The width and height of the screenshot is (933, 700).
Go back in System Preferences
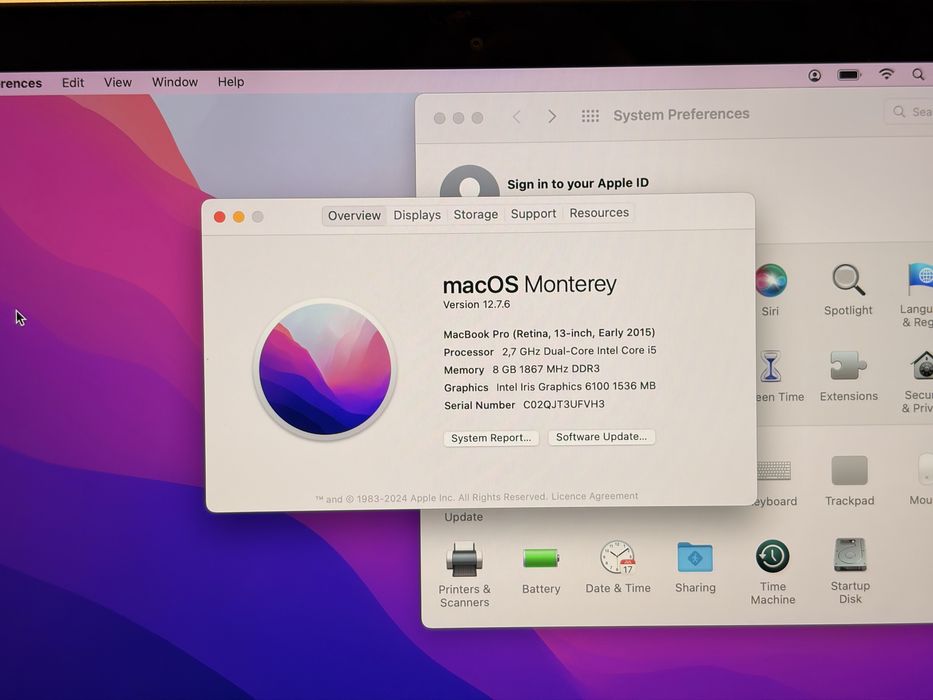coord(516,117)
